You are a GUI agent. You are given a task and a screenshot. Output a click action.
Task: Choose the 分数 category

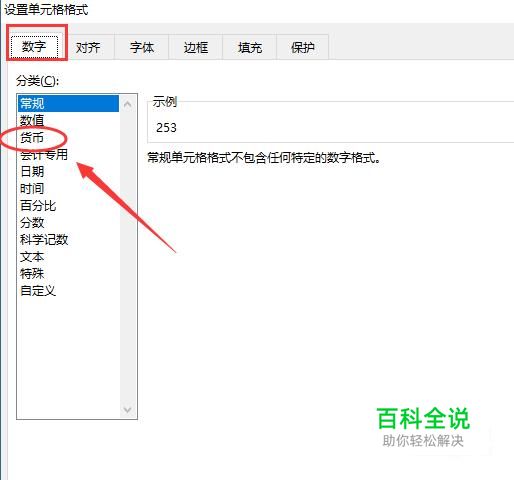69,222
